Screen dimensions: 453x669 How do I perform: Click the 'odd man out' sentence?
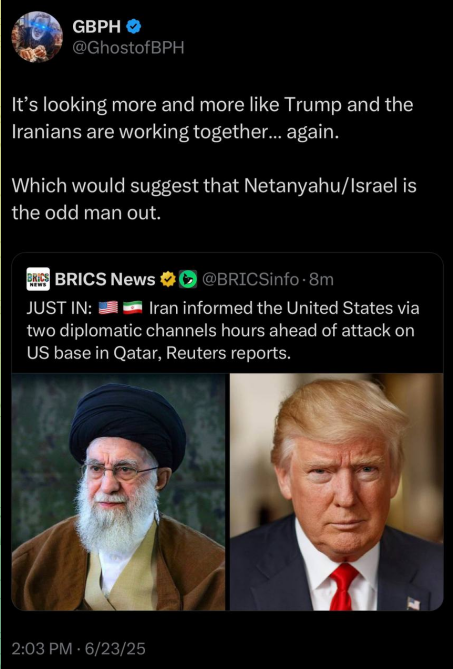tap(214, 199)
